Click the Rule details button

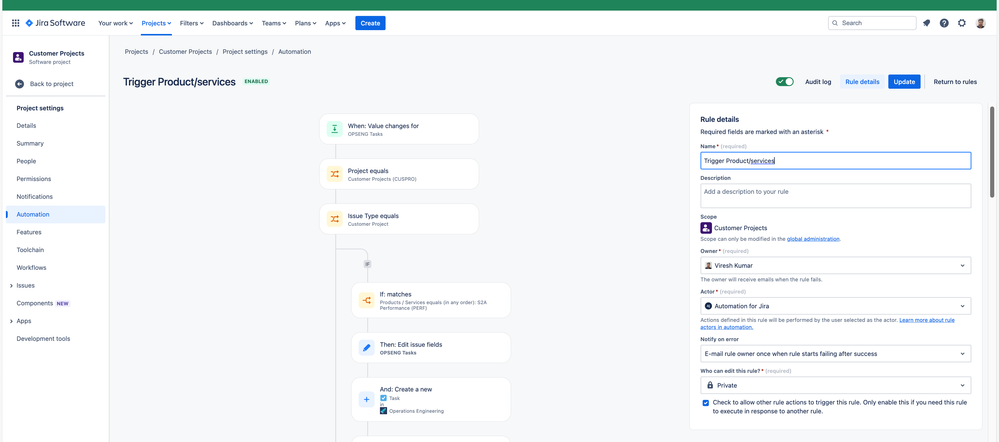click(x=862, y=82)
